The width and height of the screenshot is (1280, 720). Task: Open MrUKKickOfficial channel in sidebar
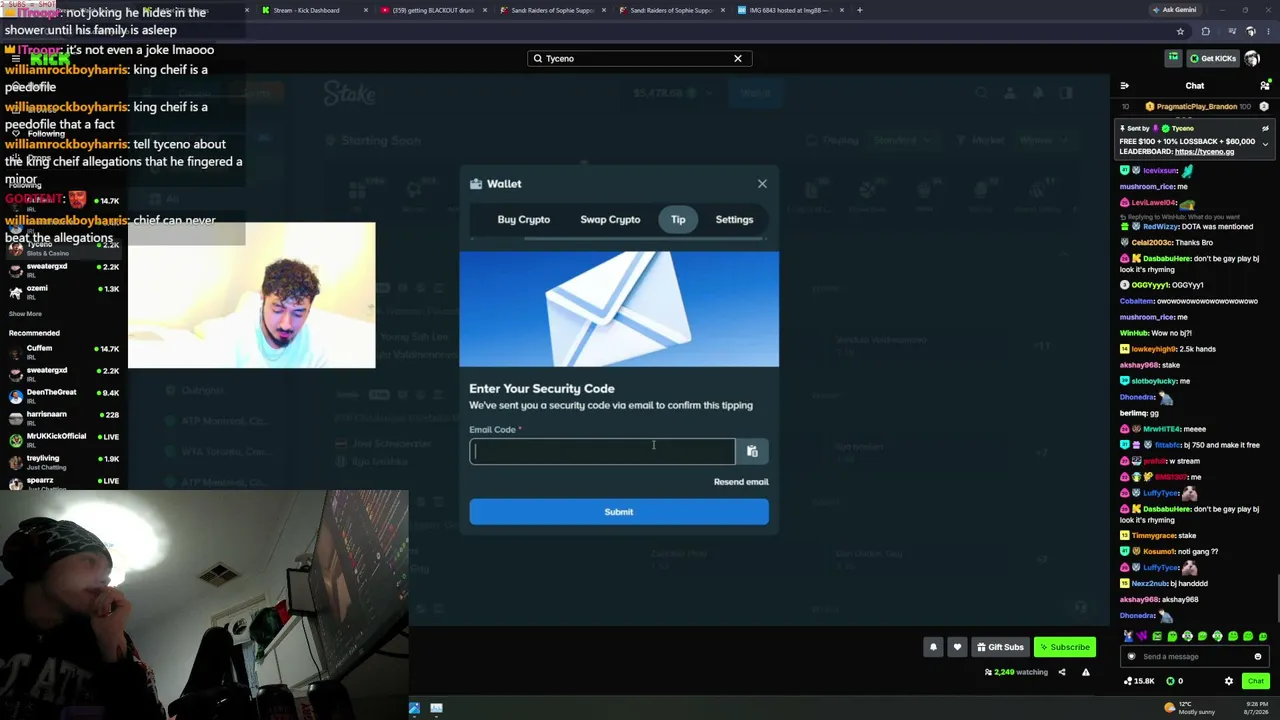click(x=64, y=440)
